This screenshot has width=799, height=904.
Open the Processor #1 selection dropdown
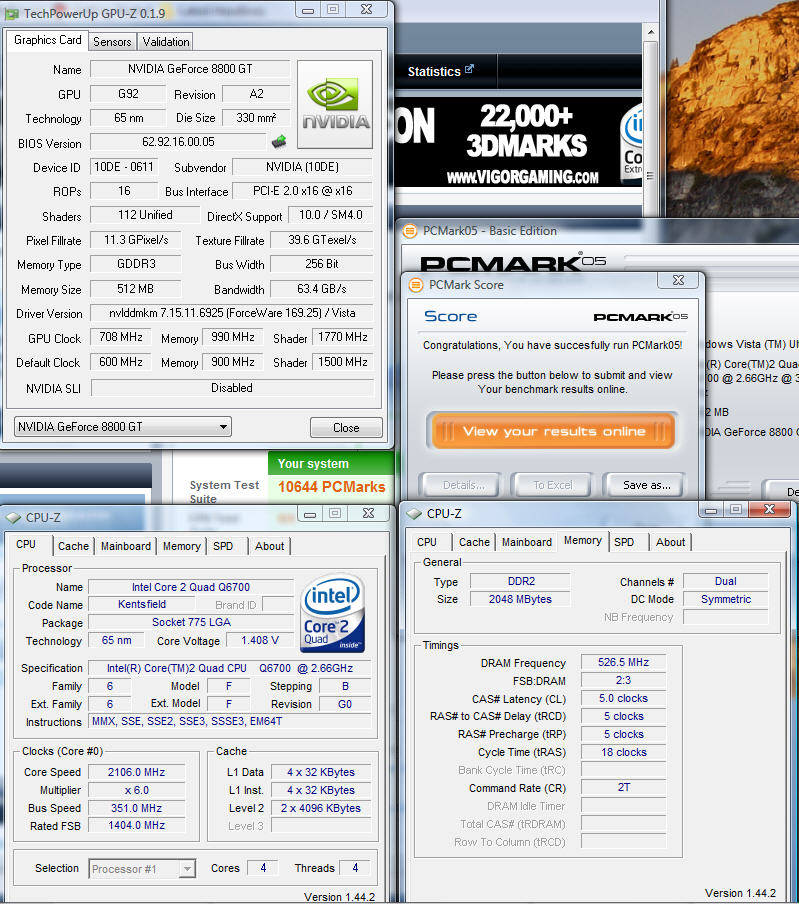[x=142, y=868]
